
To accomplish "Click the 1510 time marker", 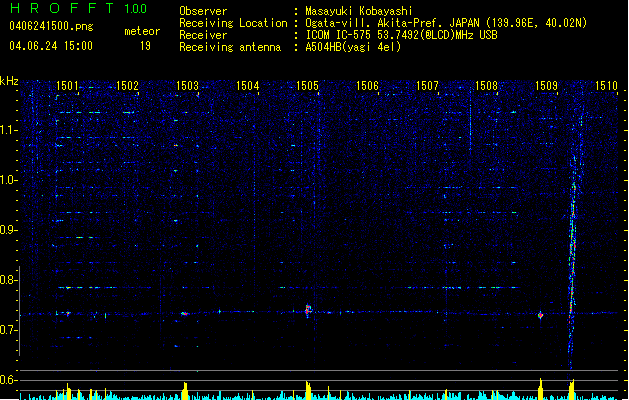I will [606, 85].
